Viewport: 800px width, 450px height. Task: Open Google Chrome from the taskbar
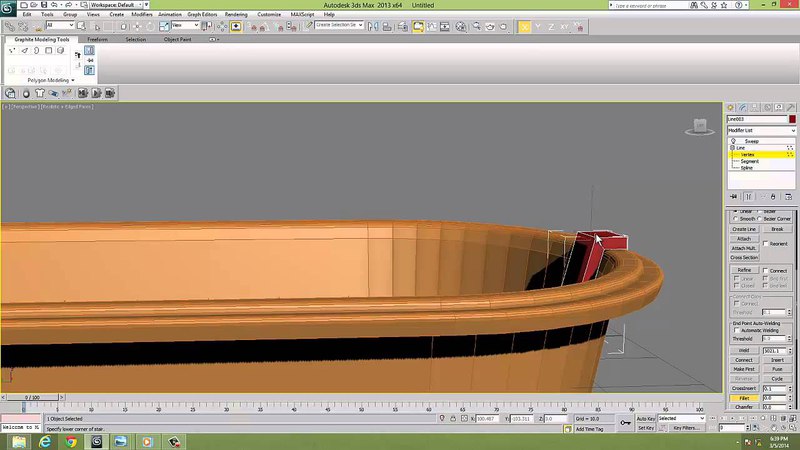[x=71, y=440]
